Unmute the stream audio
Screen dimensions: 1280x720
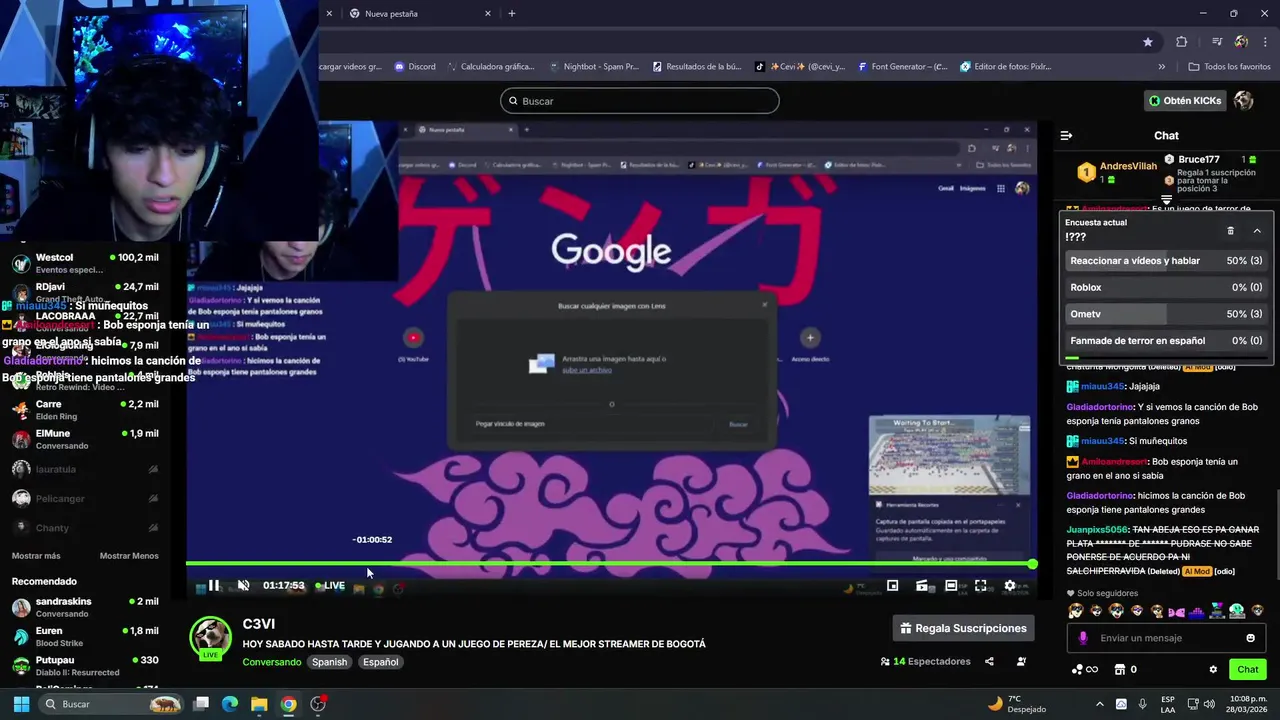pos(243,586)
